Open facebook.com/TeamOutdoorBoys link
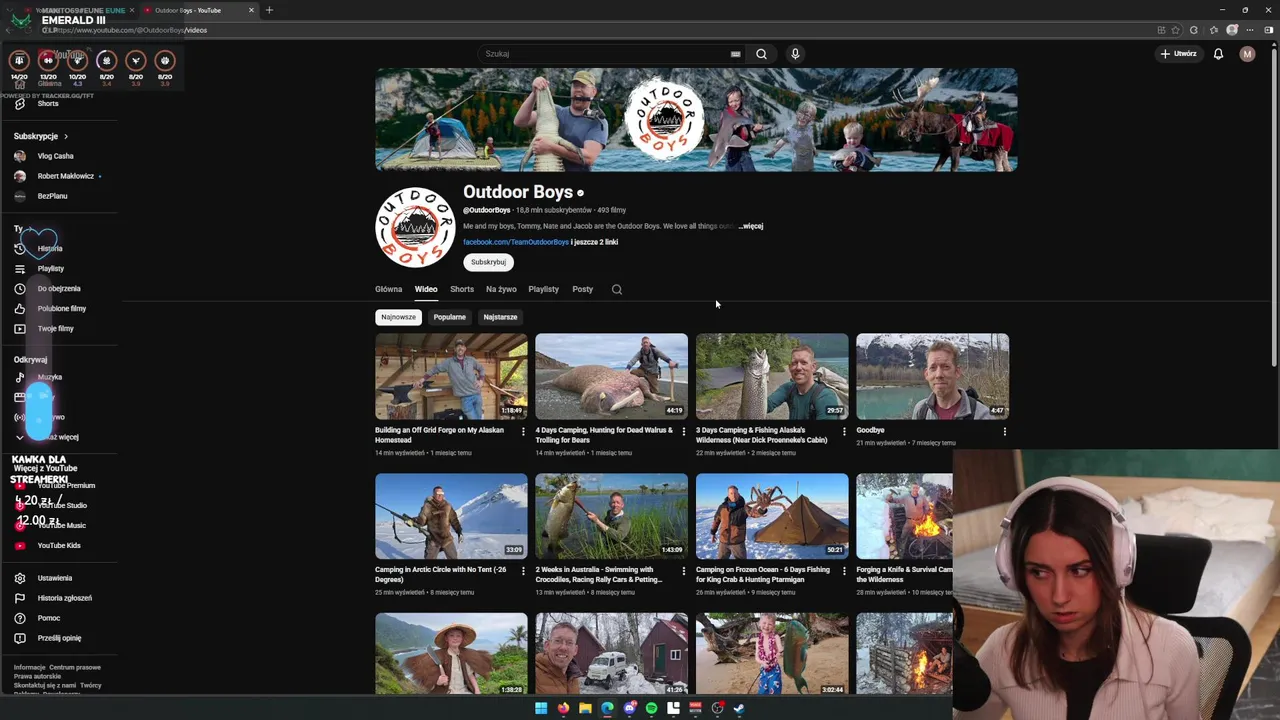 point(515,242)
